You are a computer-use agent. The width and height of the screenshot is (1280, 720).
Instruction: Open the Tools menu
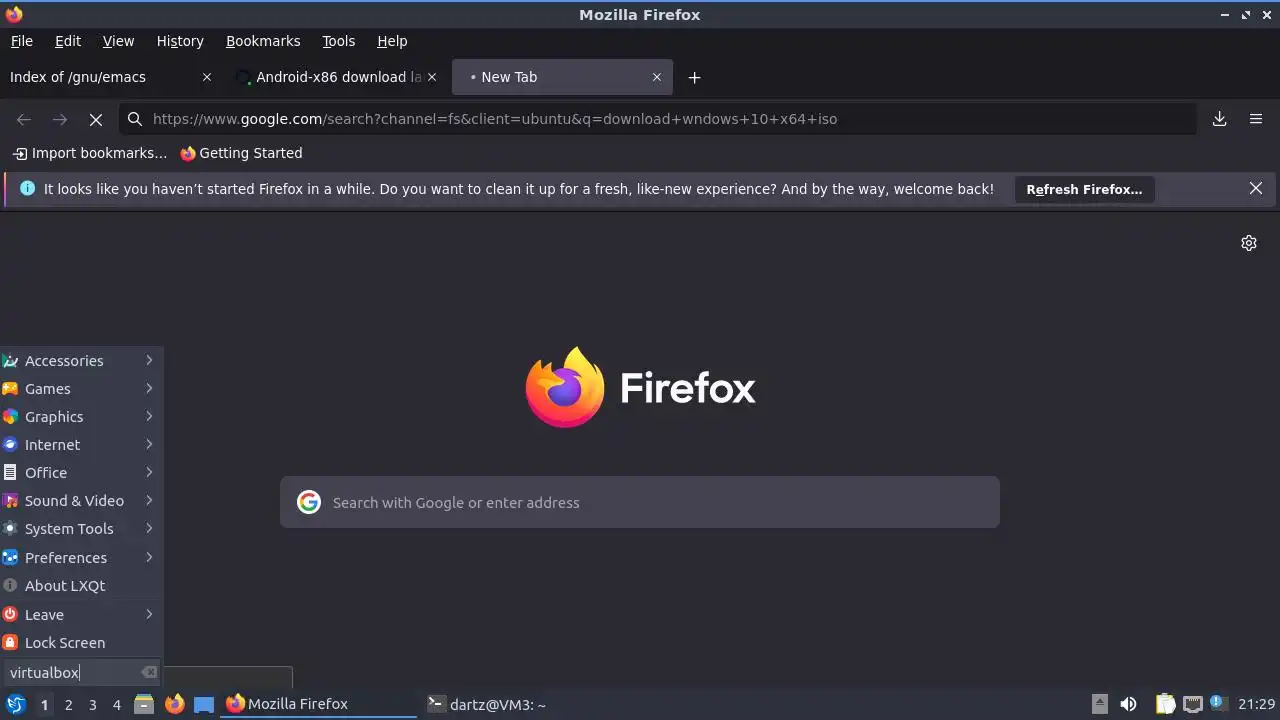(x=338, y=41)
